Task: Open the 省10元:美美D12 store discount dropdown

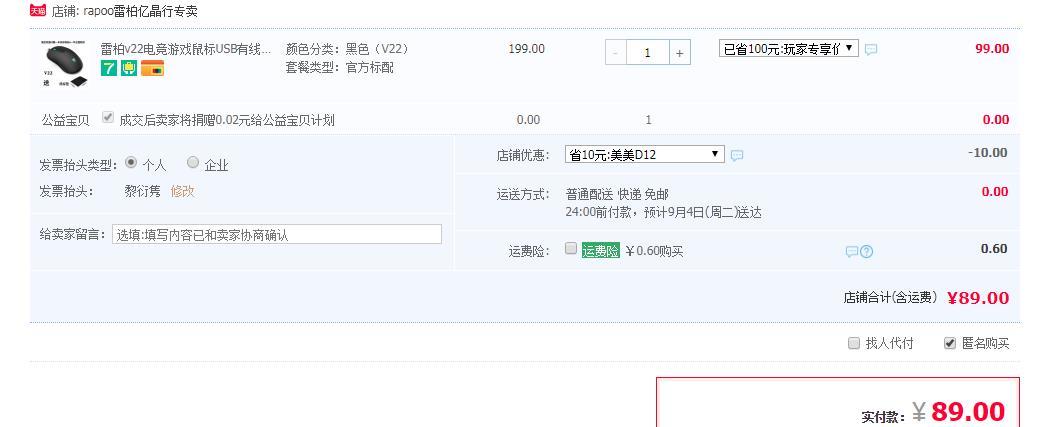Action: coord(644,154)
